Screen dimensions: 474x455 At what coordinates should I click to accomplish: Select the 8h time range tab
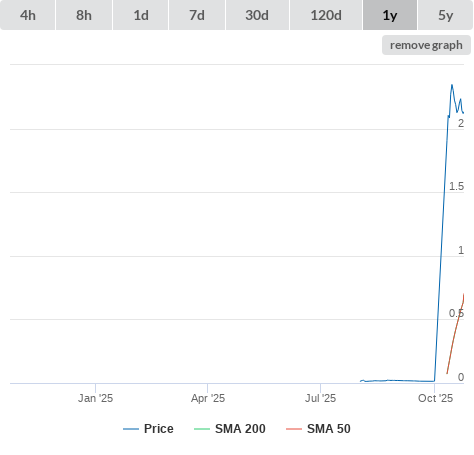click(84, 15)
